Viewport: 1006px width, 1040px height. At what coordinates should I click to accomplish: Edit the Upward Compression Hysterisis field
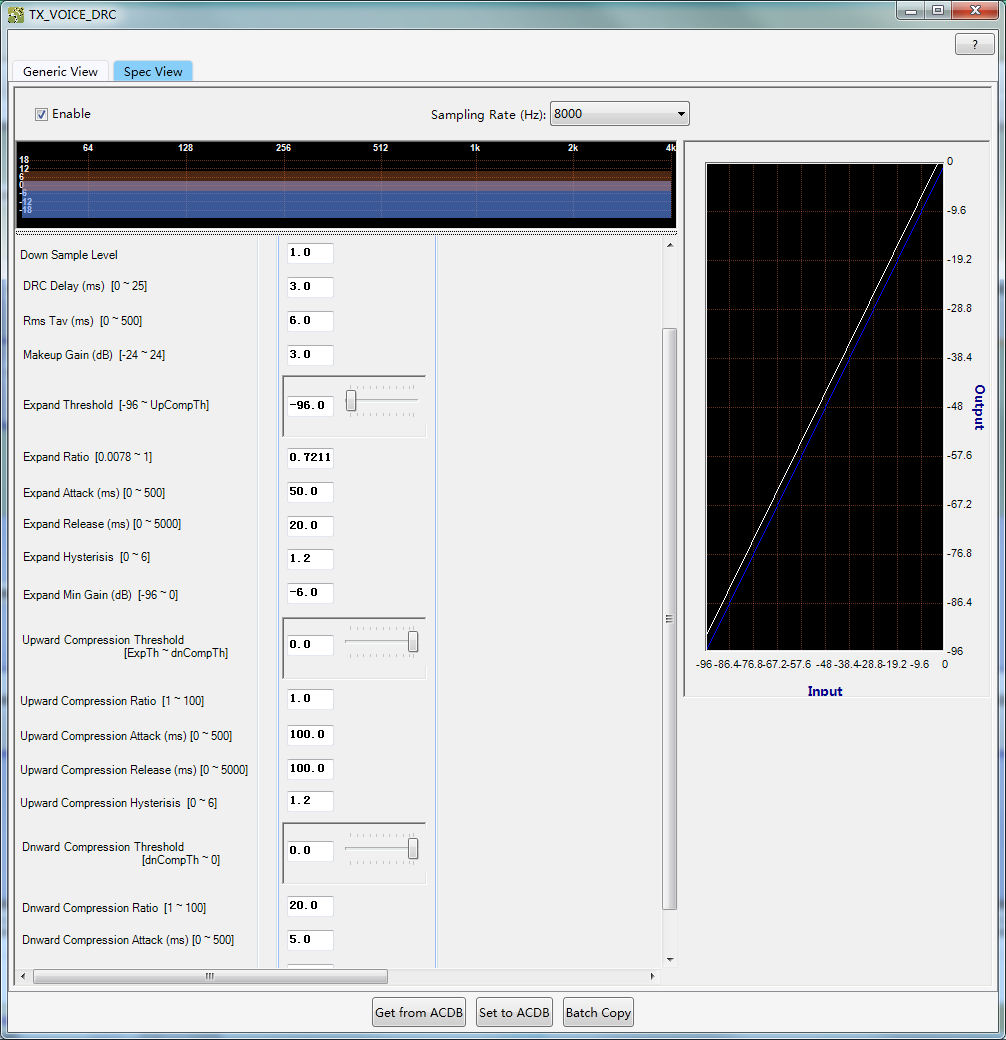click(x=310, y=801)
